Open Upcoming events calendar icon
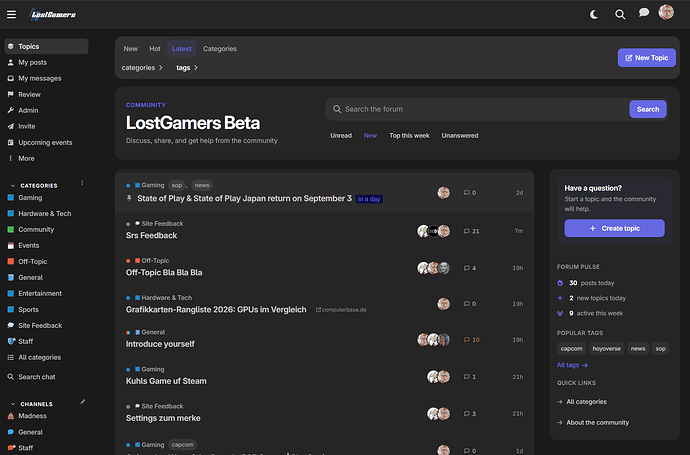The height and width of the screenshot is (455, 690). [x=11, y=142]
